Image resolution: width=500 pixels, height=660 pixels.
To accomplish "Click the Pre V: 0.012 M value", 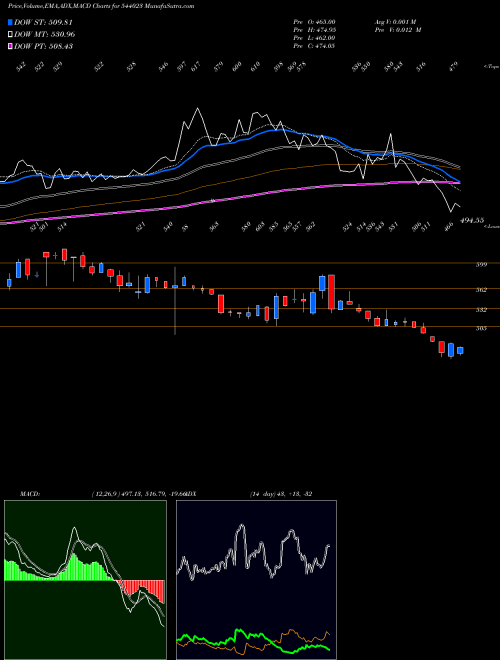I will (x=398, y=29).
